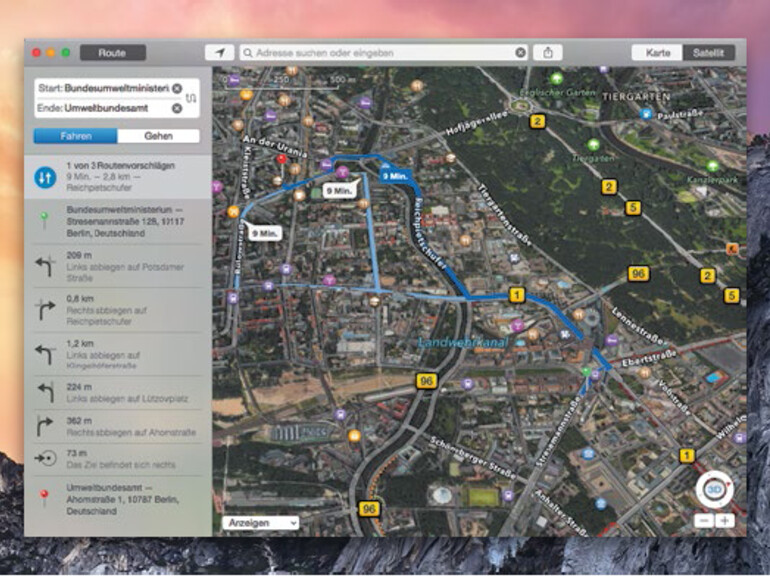The height and width of the screenshot is (578, 770).
Task: Click white 9 Min. label beside Kleiststraße route
Action: (266, 233)
